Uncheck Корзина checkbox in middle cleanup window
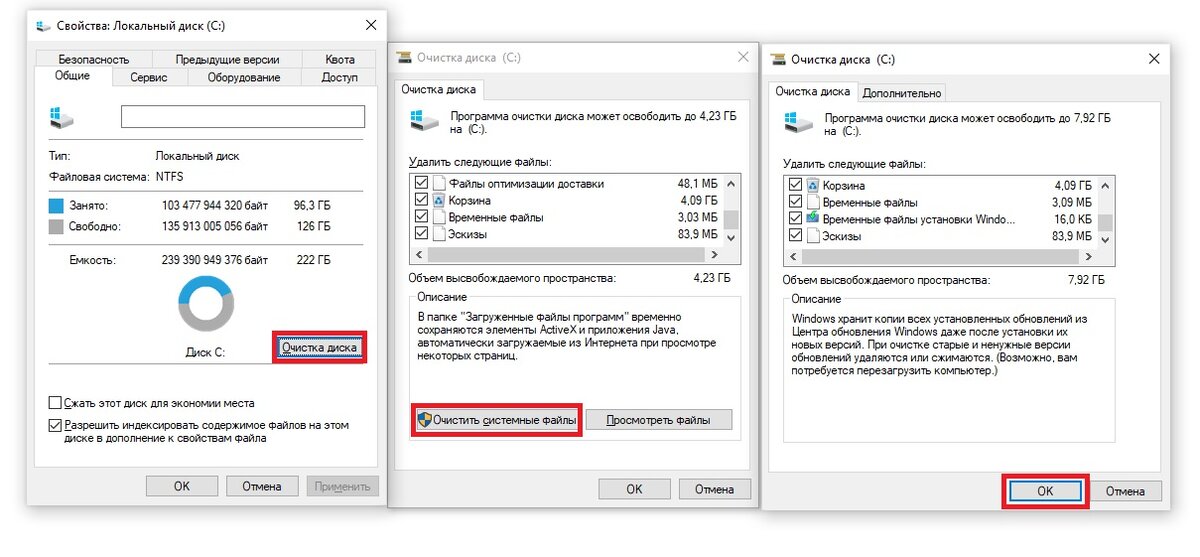Viewport: 1200px width, 557px height. [x=421, y=200]
